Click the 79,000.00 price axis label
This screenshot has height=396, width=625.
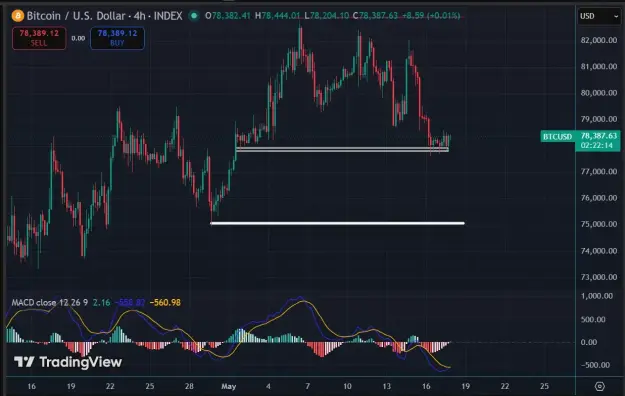(x=599, y=119)
